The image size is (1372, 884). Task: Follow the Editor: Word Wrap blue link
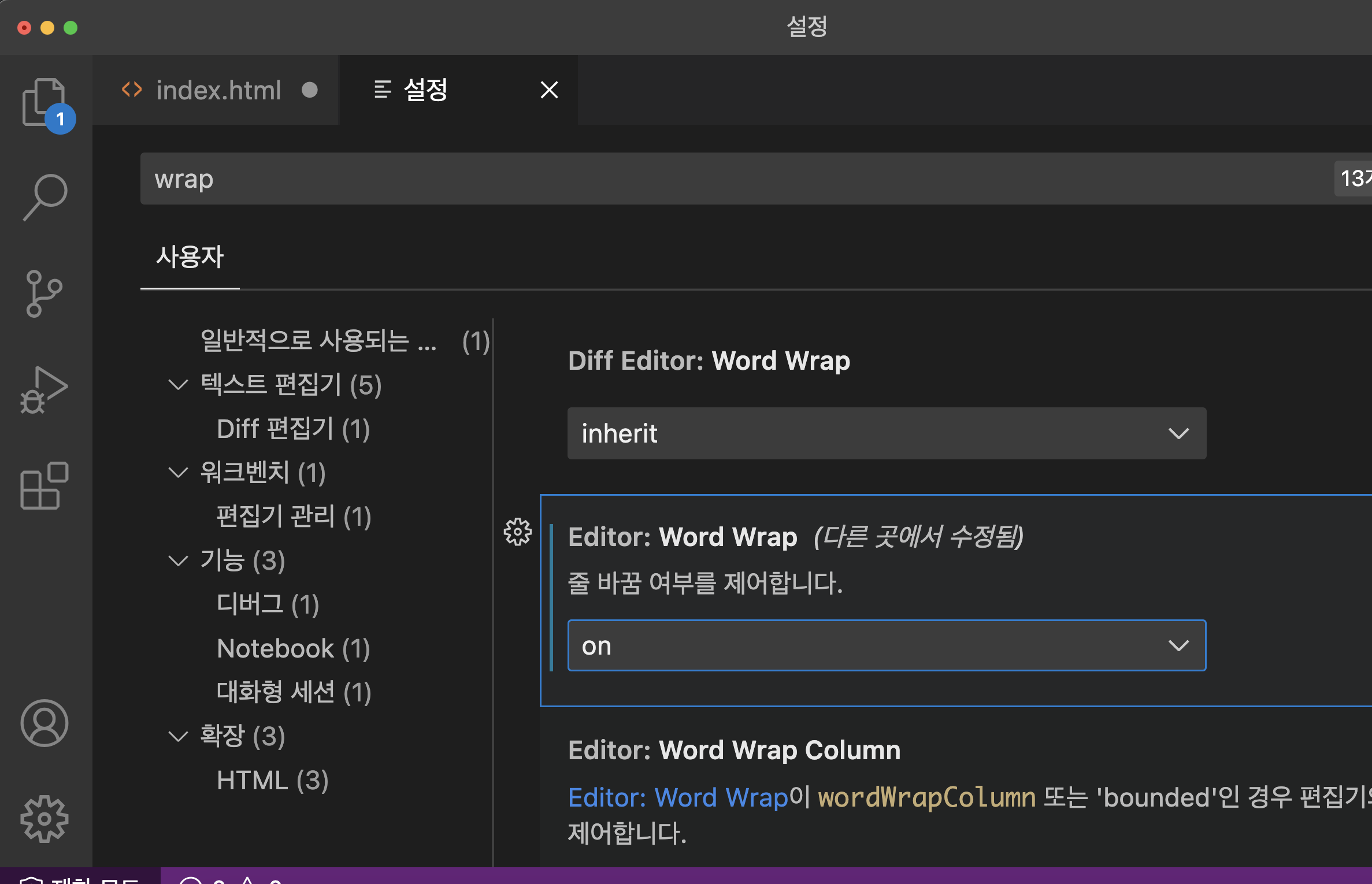[x=677, y=797]
